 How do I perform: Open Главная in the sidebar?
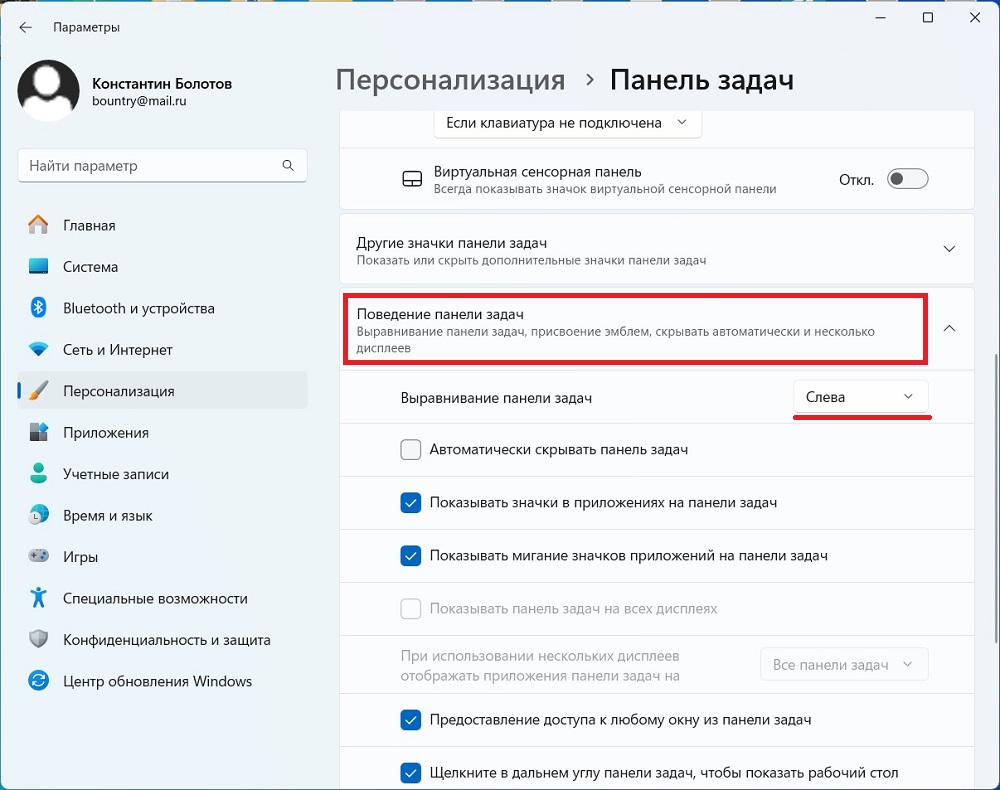tap(163, 225)
